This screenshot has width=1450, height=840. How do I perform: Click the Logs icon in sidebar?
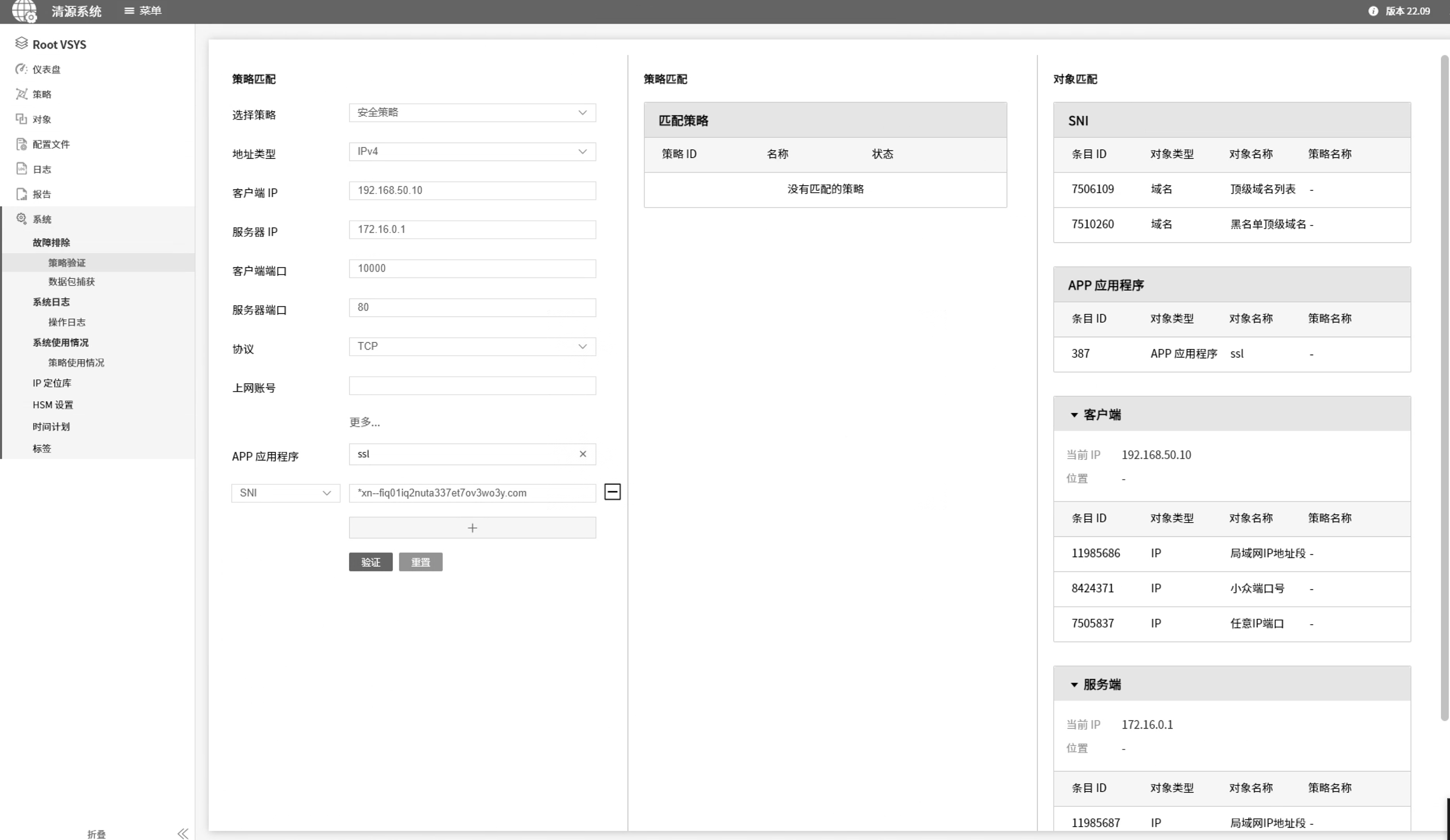[21, 168]
